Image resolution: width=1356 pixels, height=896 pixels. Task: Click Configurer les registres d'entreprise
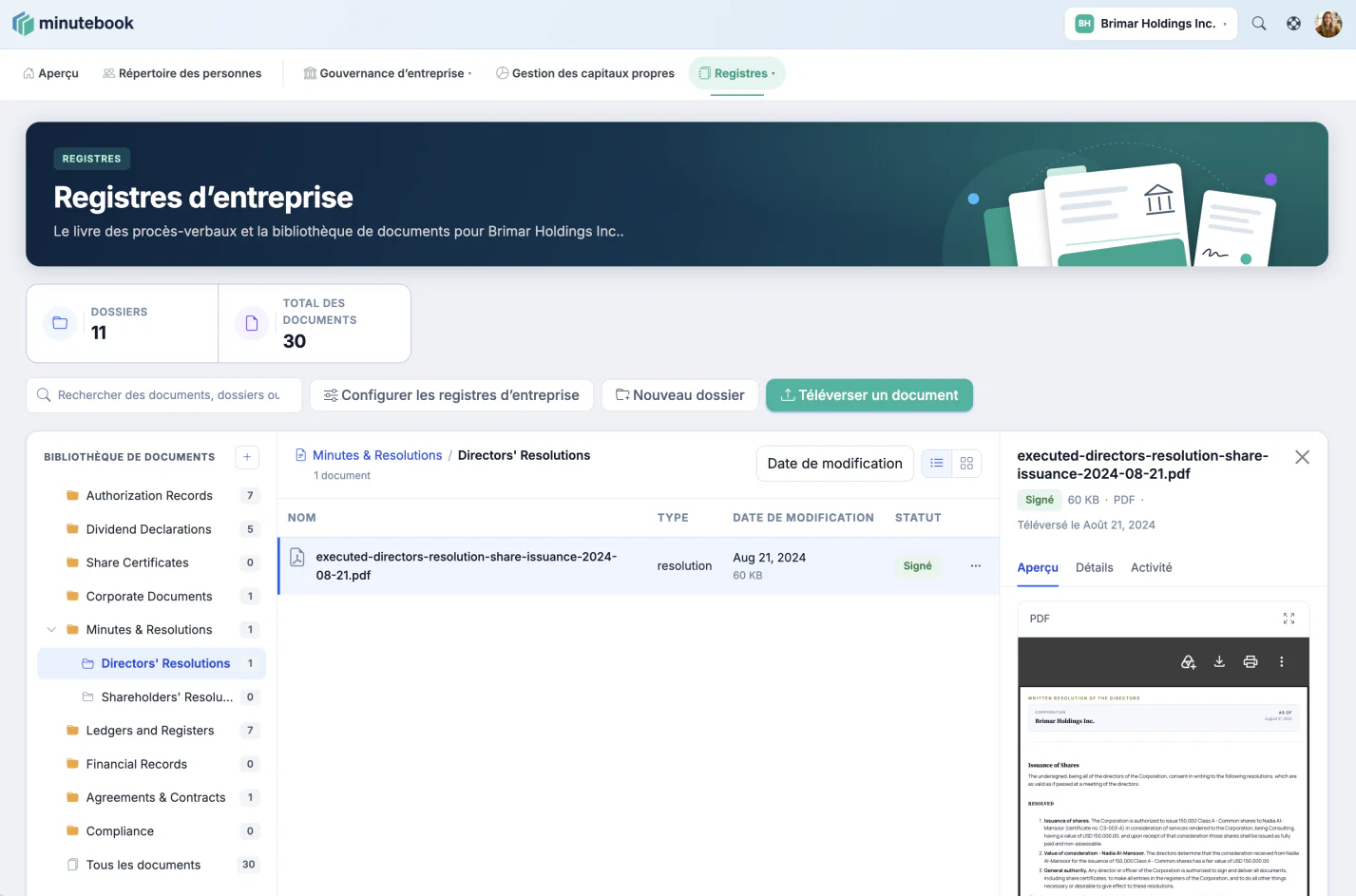[451, 395]
